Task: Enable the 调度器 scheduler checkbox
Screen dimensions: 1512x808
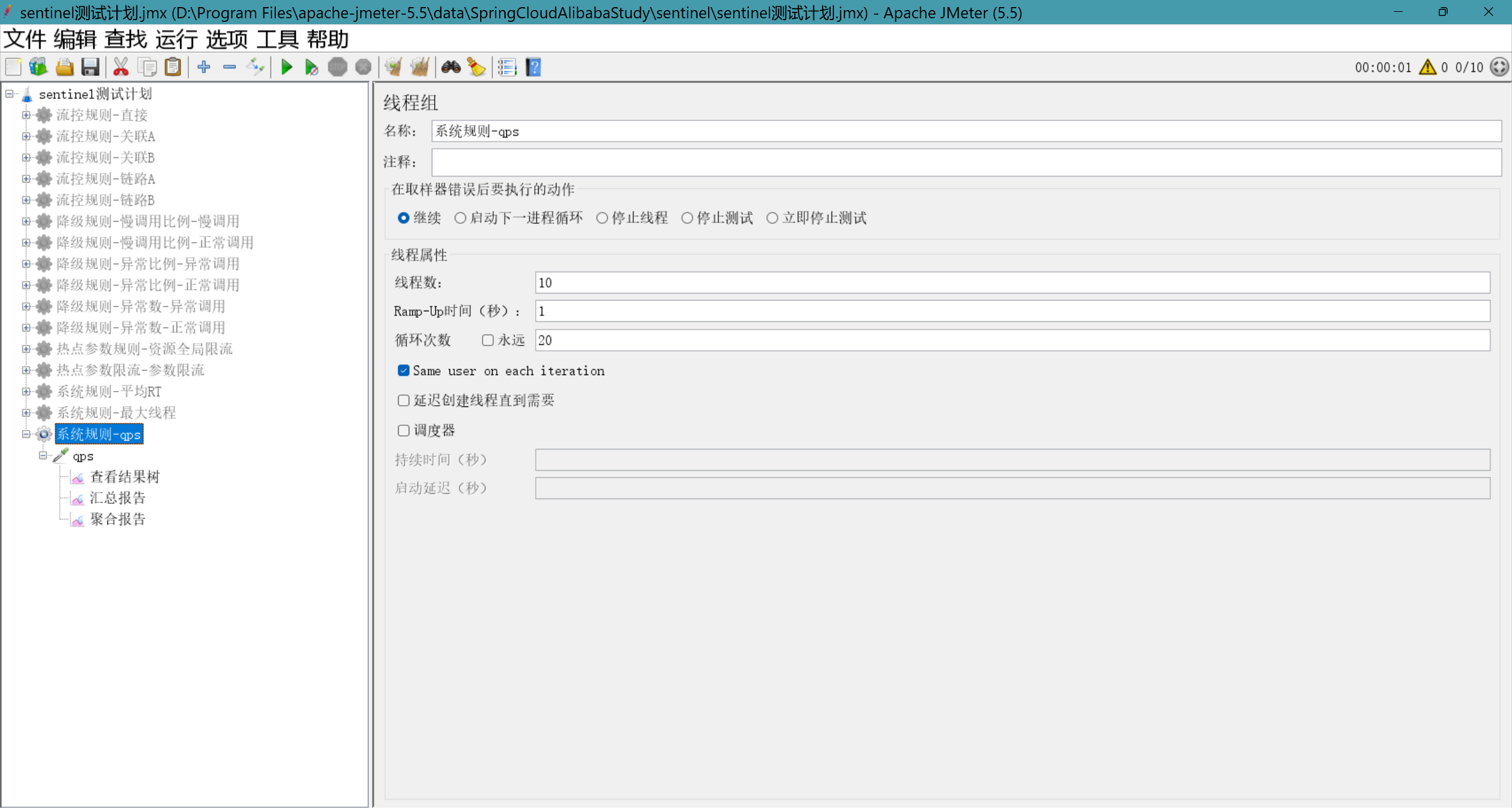Action: 403,431
